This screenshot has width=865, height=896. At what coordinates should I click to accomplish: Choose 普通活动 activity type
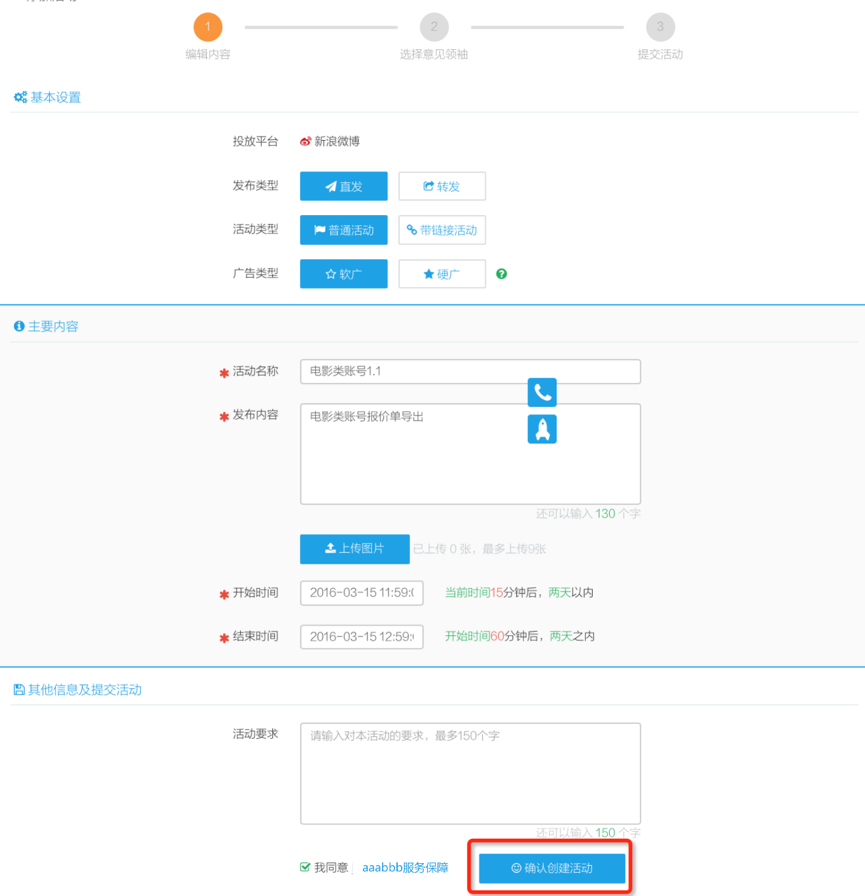pyautogui.click(x=343, y=230)
